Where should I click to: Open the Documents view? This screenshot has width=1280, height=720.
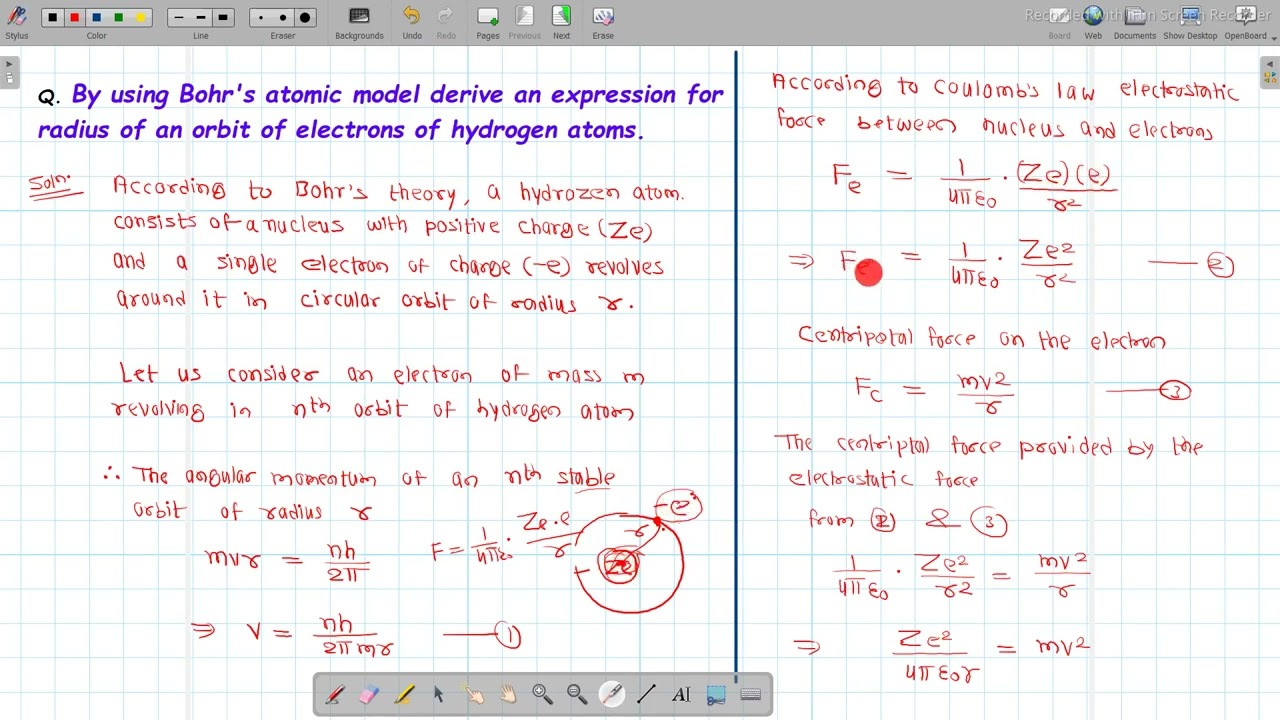1135,21
